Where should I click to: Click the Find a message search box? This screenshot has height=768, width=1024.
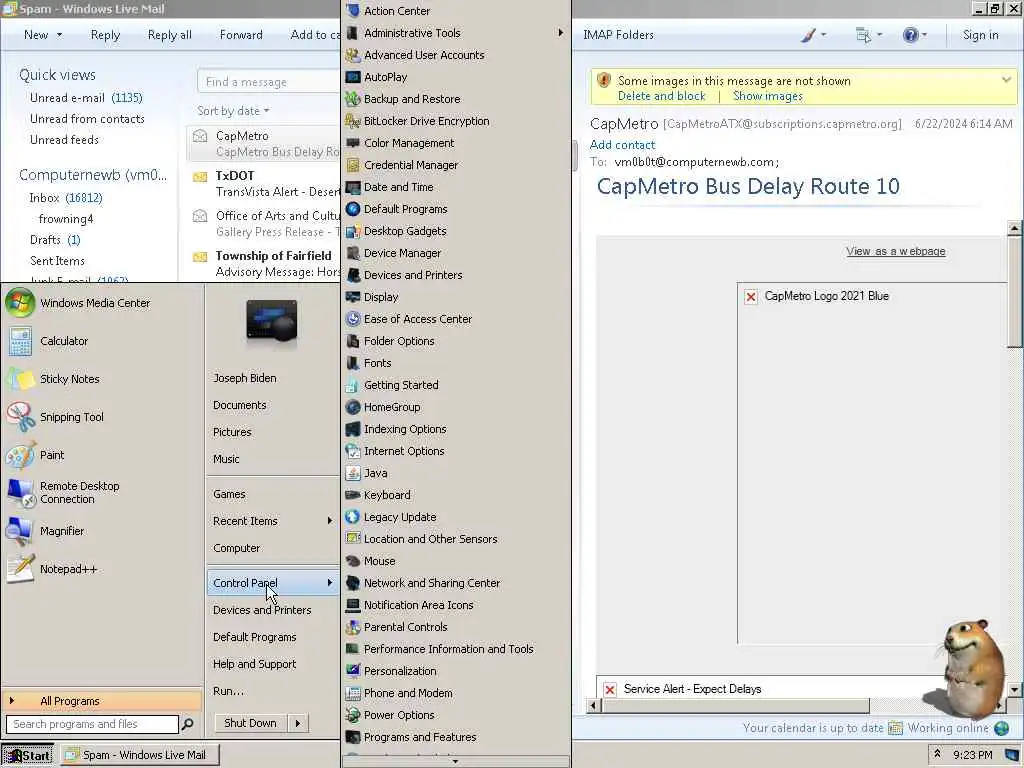tap(268, 82)
